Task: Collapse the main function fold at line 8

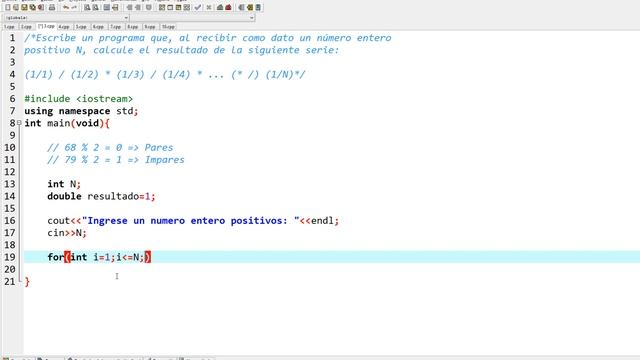Action: (19, 123)
